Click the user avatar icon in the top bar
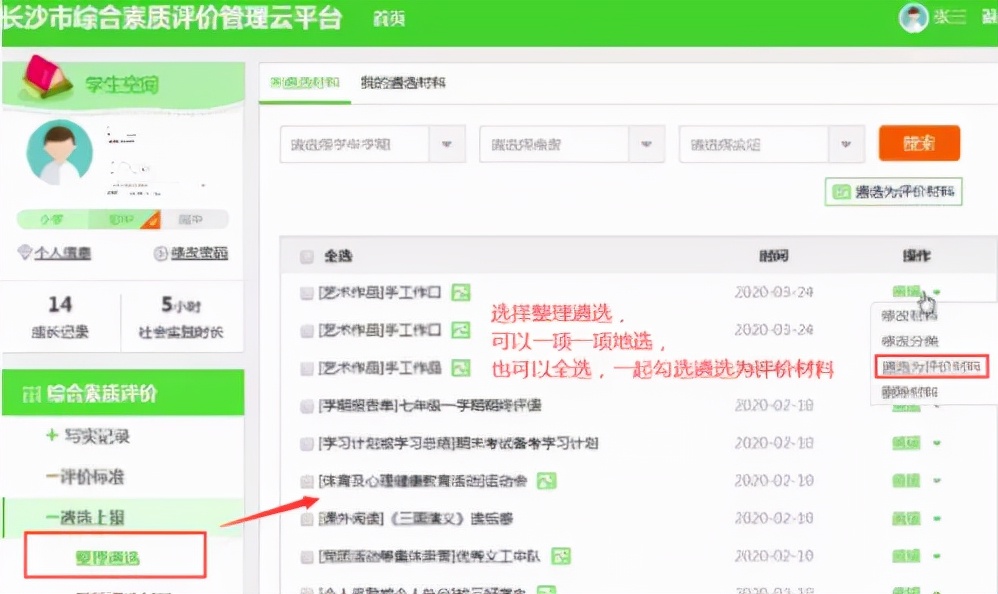Viewport: 998px width, 594px height. pyautogui.click(x=913, y=18)
